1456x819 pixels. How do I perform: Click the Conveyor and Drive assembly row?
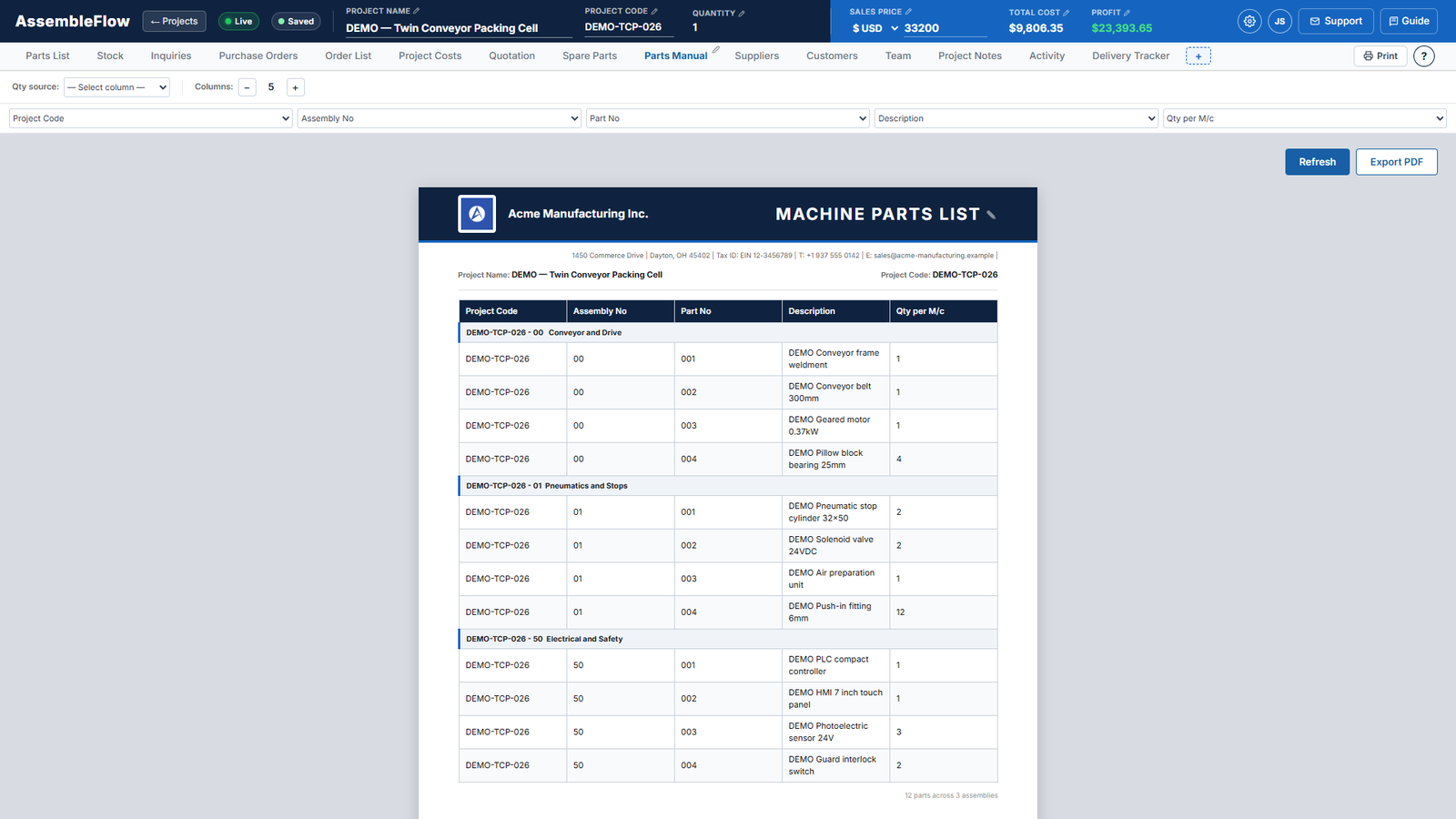728,333
